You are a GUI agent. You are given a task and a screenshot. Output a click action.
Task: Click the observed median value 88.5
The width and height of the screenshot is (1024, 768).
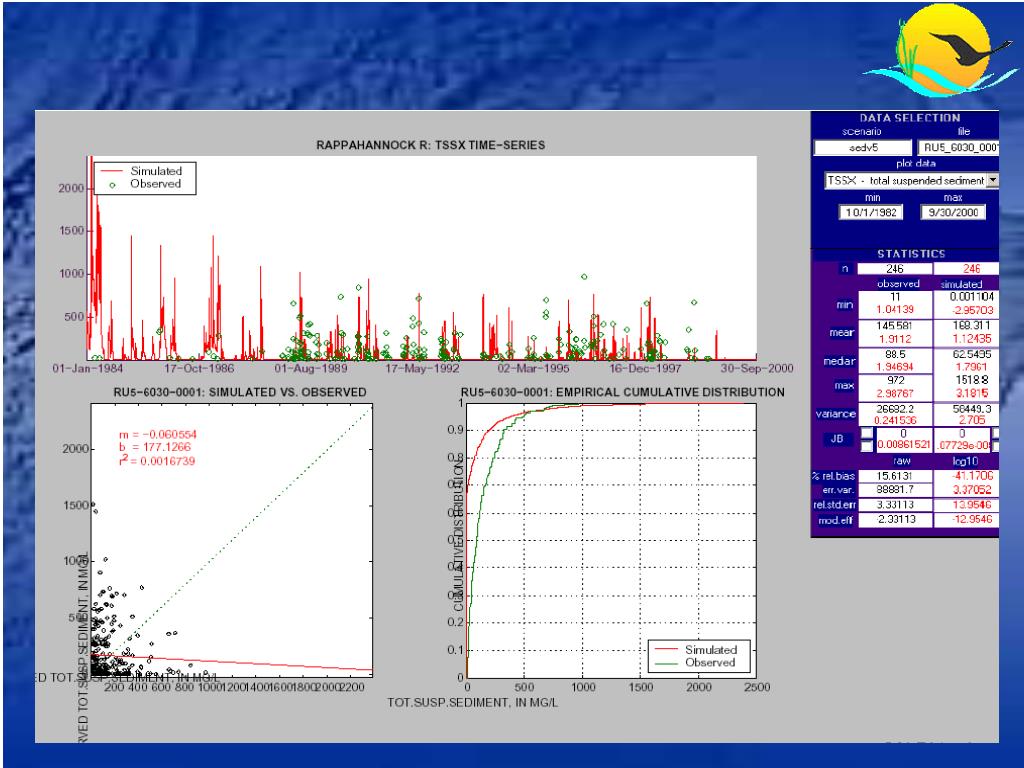tap(895, 355)
